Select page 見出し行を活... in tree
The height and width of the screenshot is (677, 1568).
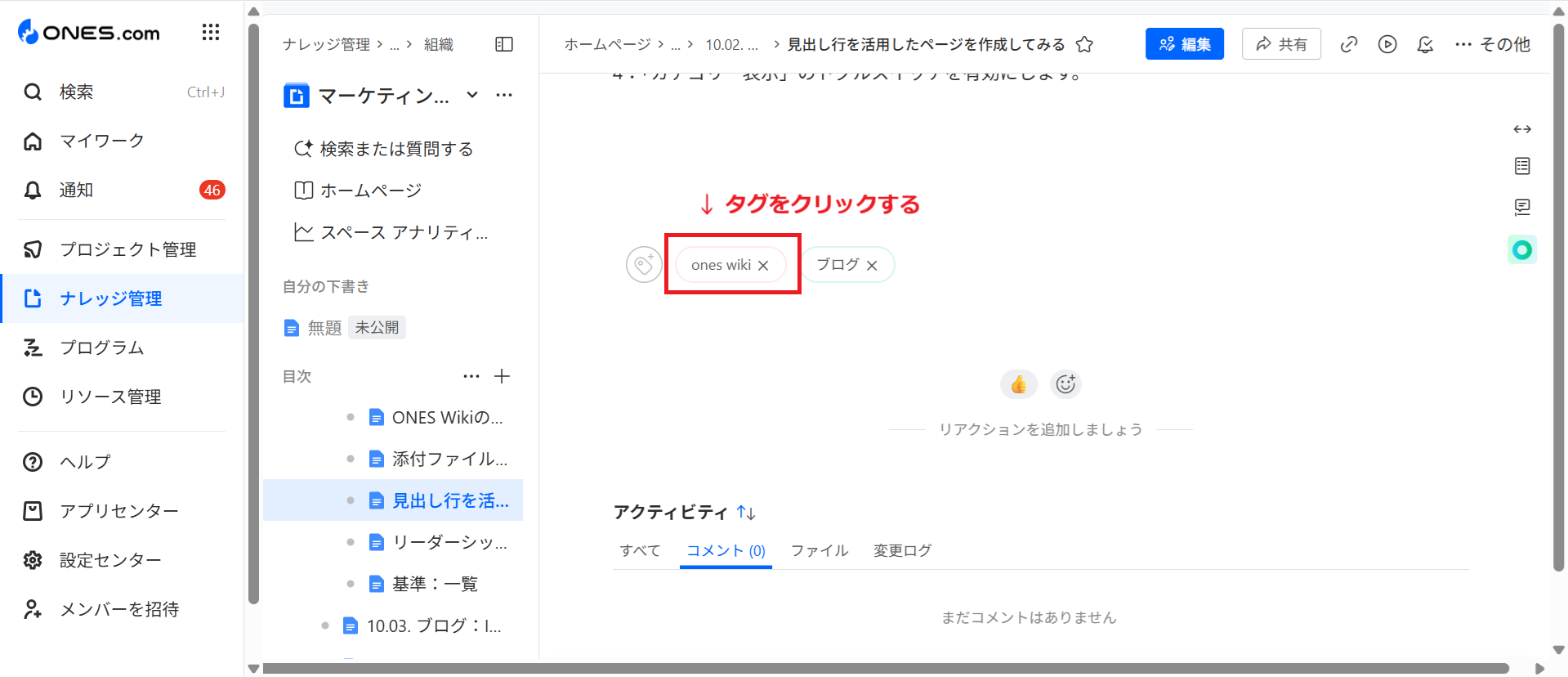pyautogui.click(x=393, y=500)
